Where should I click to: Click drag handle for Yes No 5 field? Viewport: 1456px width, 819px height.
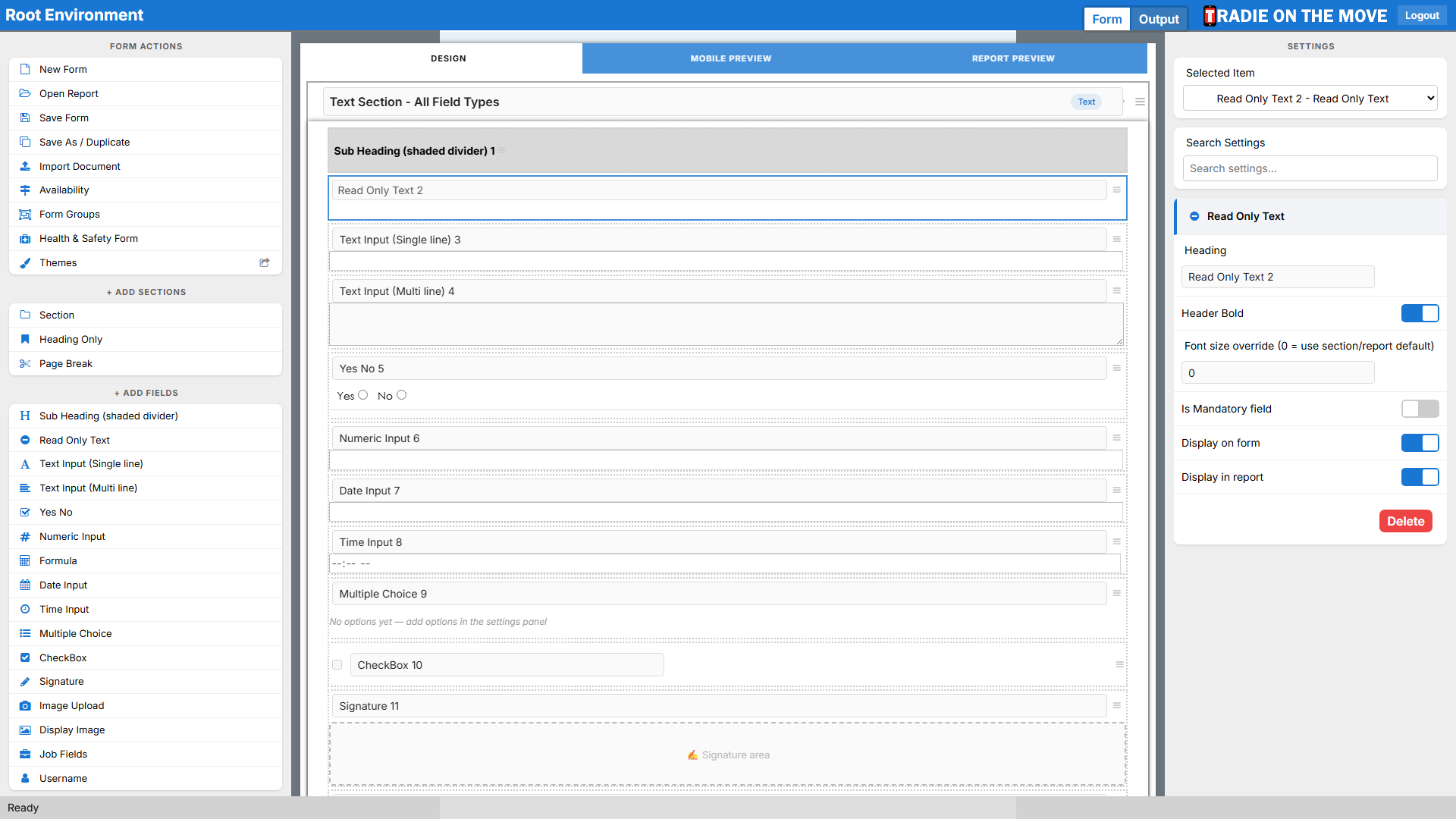[x=1116, y=368]
